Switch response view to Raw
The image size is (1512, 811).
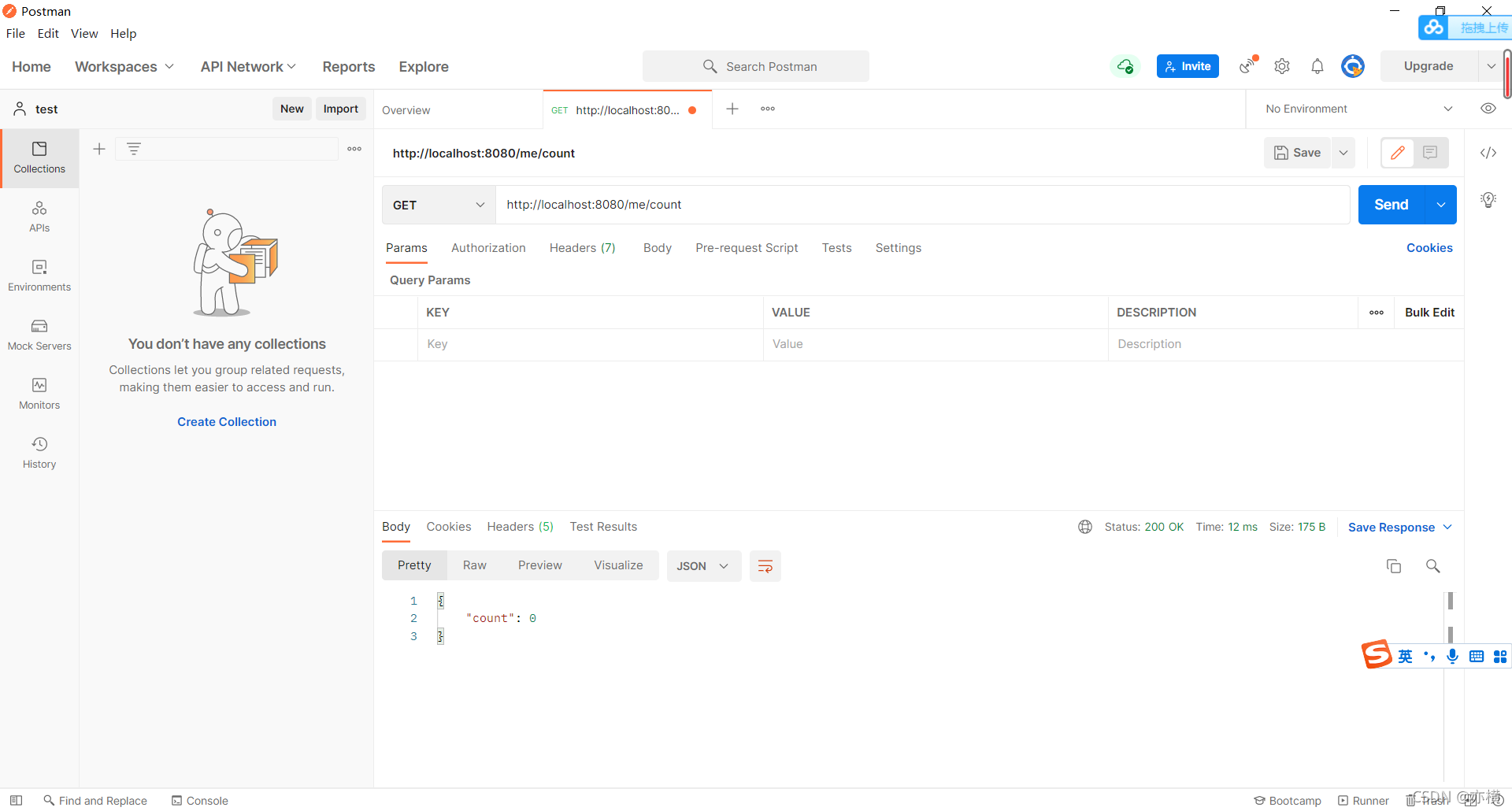[475, 565]
